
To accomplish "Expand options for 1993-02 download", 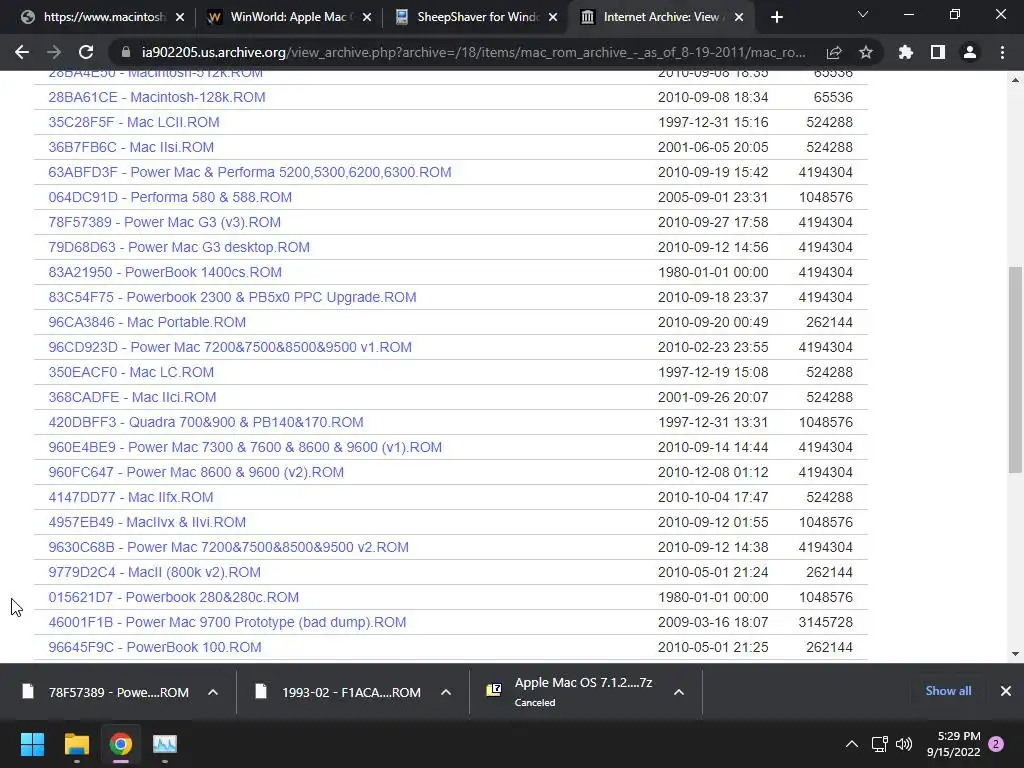I will 446,692.
